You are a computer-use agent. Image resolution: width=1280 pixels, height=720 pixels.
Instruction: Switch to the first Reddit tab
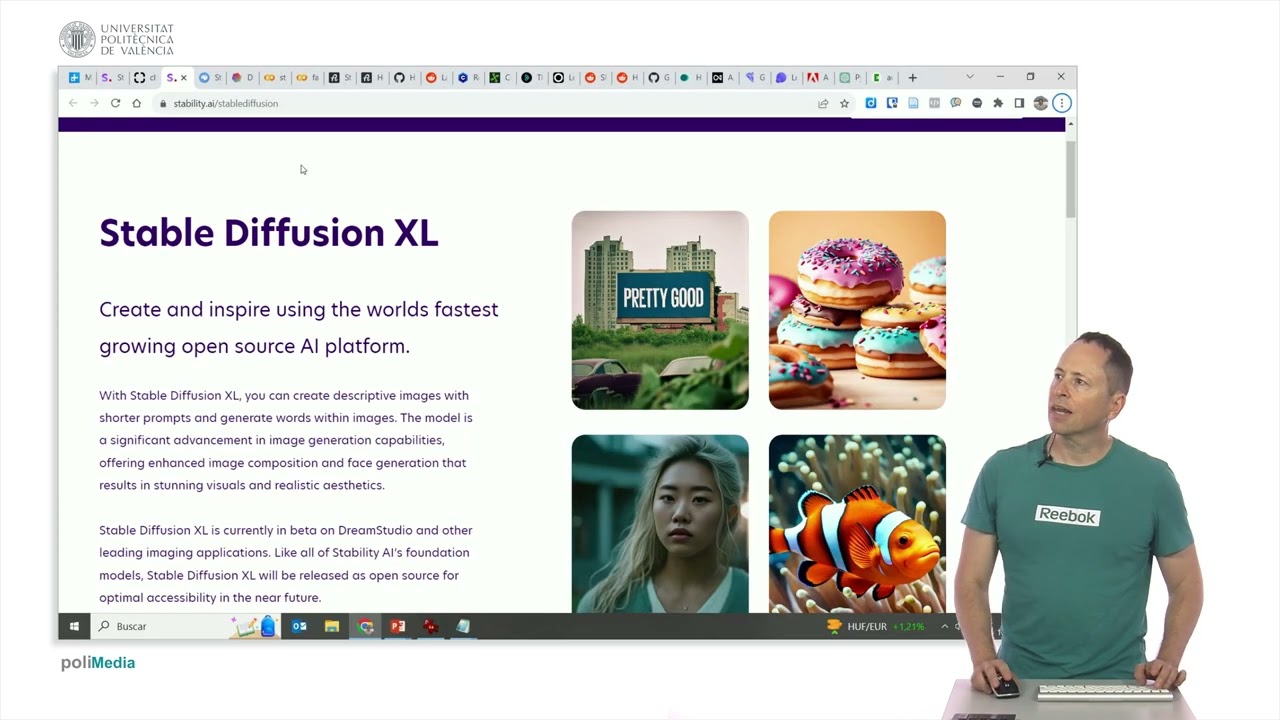tap(436, 77)
